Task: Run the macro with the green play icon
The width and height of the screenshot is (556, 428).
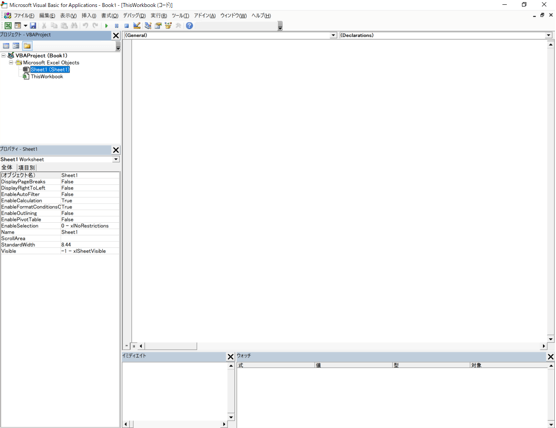Action: click(106, 26)
